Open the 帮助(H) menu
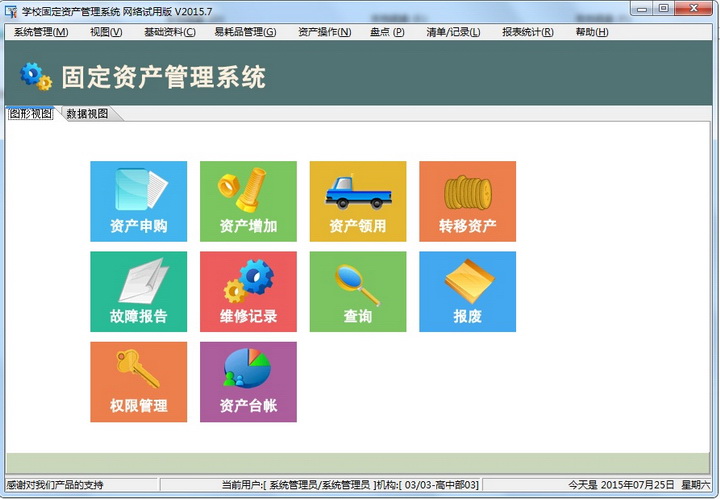Viewport: 720px width, 499px height. click(x=592, y=32)
